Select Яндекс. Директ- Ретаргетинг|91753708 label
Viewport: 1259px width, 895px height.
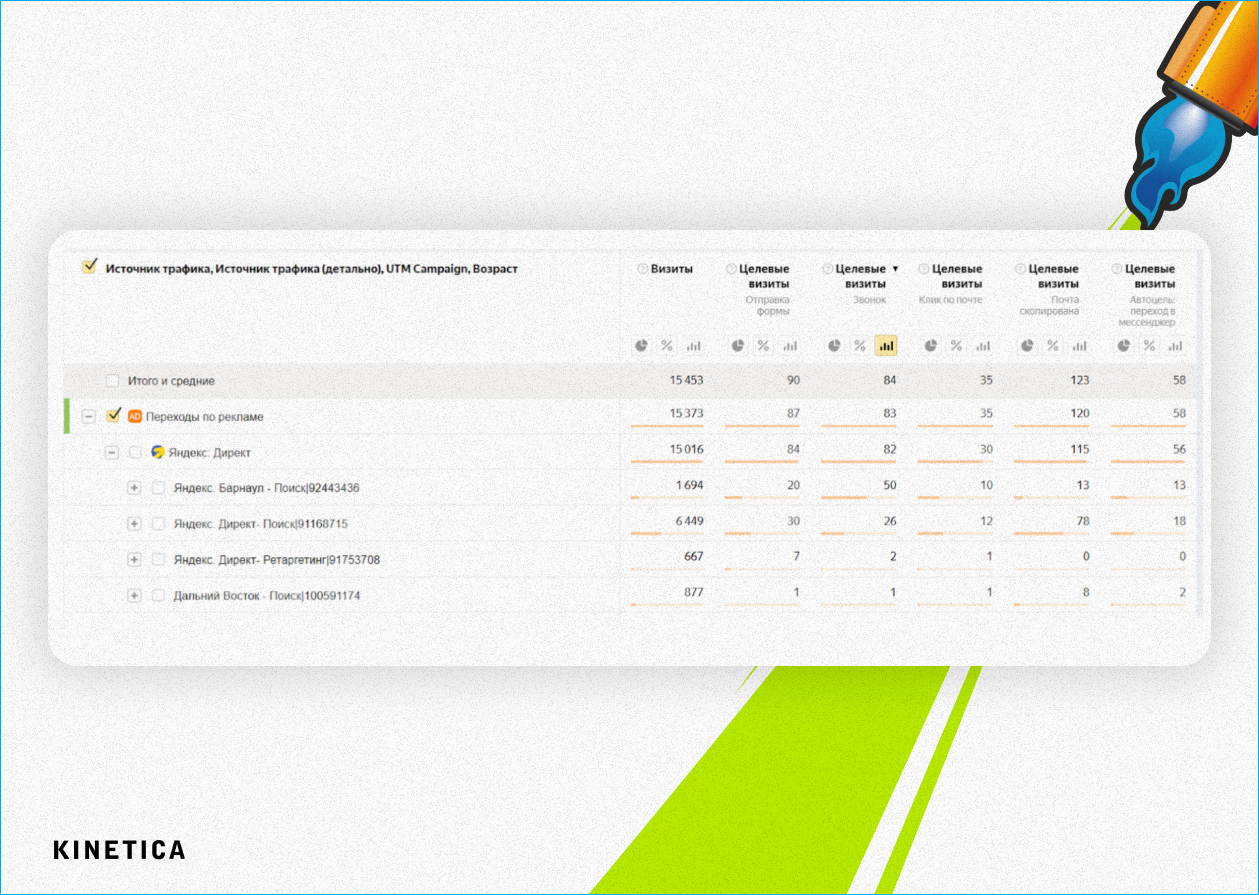[277, 560]
